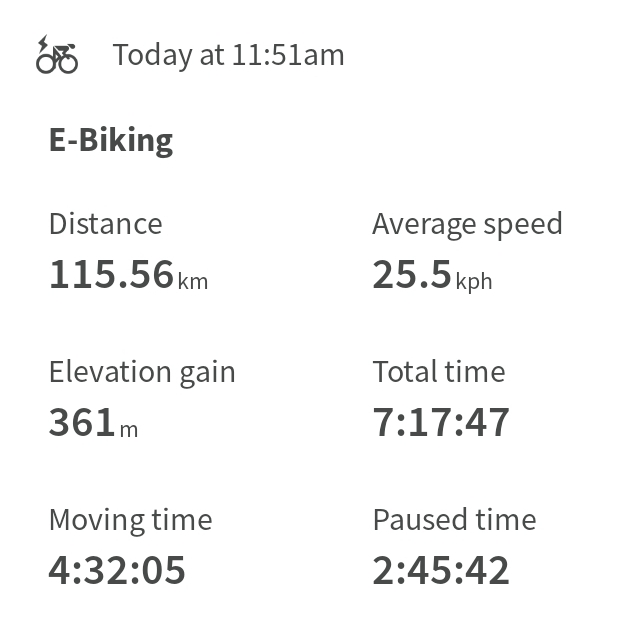Click the right wheel of the bicycle icon

tap(68, 64)
